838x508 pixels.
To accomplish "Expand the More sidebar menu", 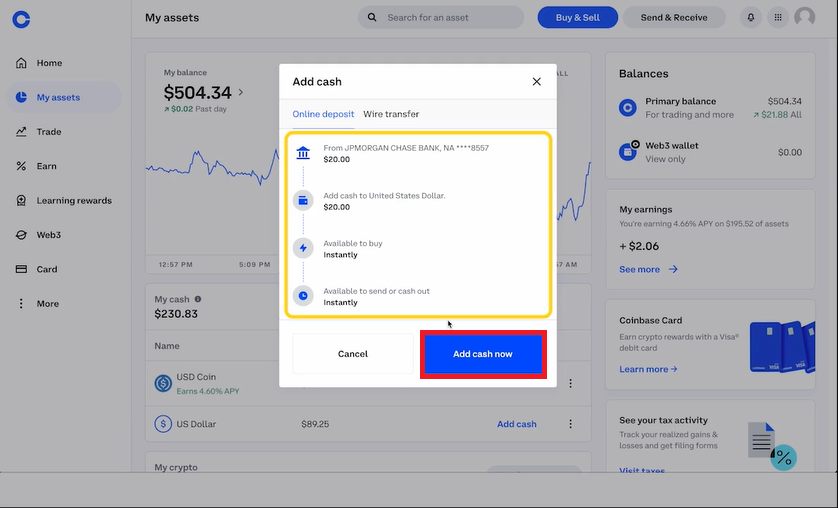I will point(64,303).
